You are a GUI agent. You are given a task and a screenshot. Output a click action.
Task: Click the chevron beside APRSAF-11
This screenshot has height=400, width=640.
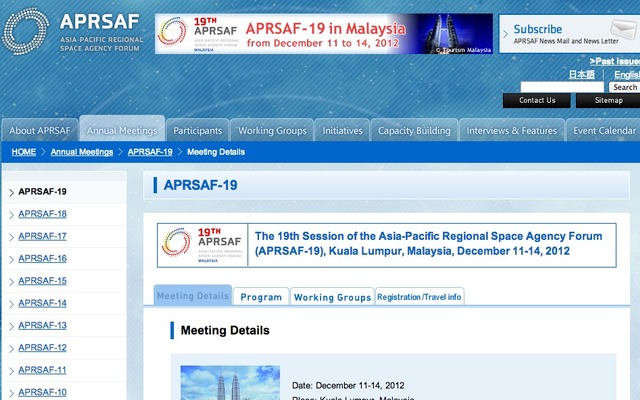11,371
